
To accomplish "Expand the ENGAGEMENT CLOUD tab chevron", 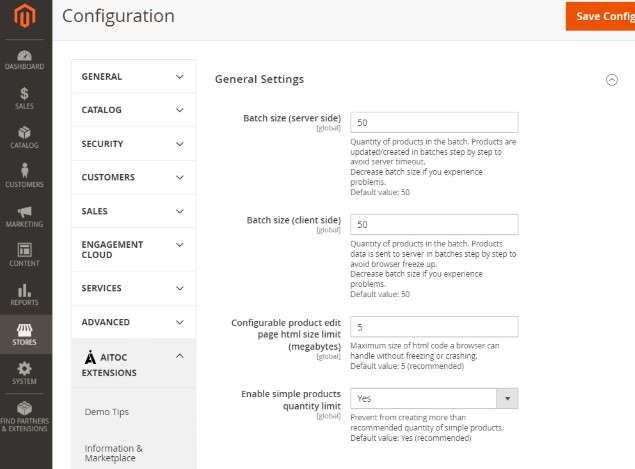I will [180, 245].
